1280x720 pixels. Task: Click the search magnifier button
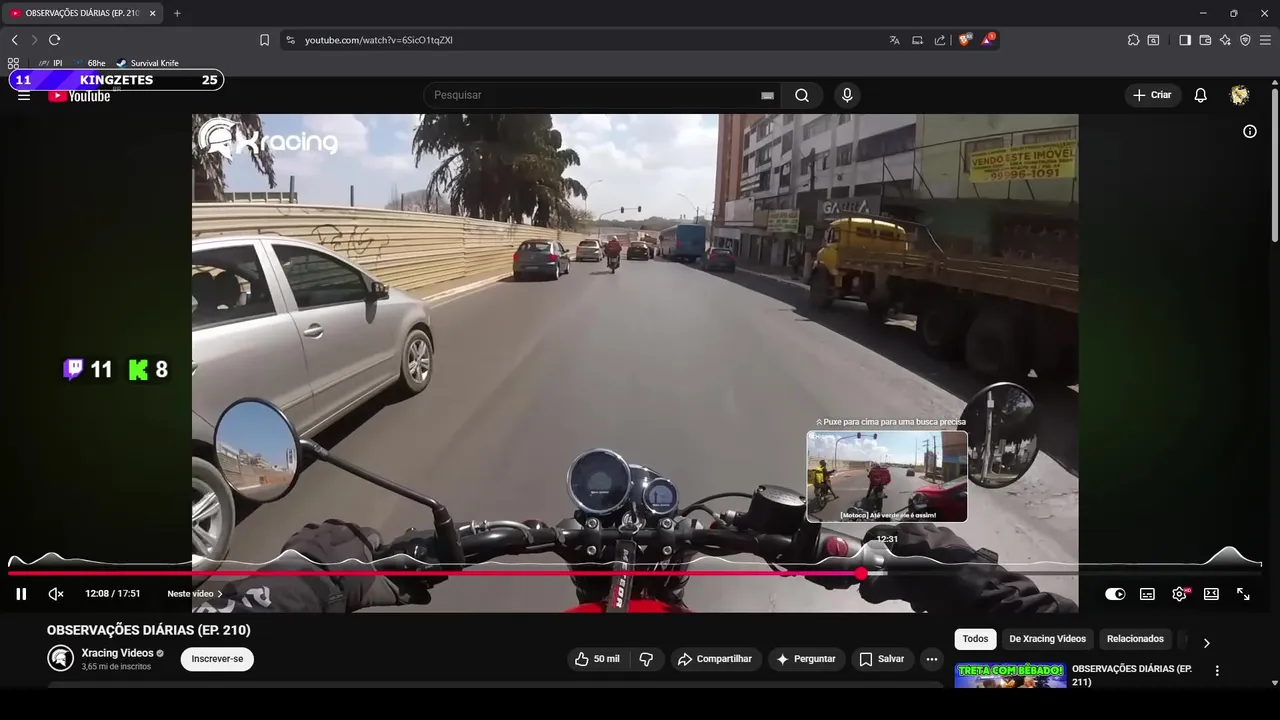click(802, 95)
